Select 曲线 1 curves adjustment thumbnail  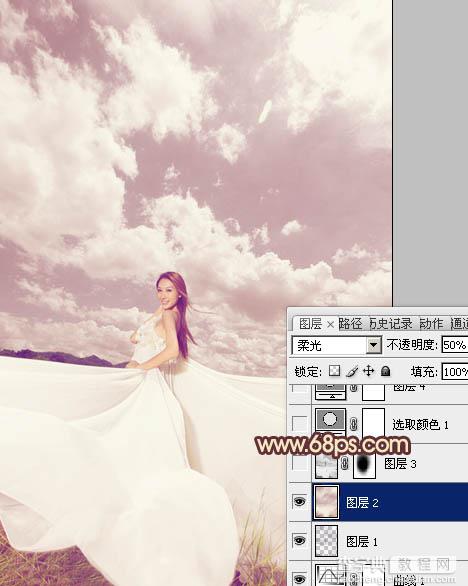tap(330, 575)
